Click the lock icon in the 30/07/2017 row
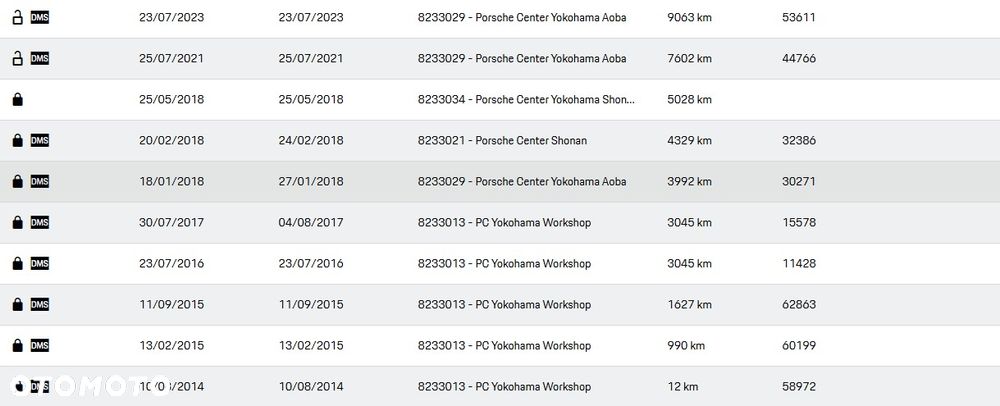 (17, 223)
